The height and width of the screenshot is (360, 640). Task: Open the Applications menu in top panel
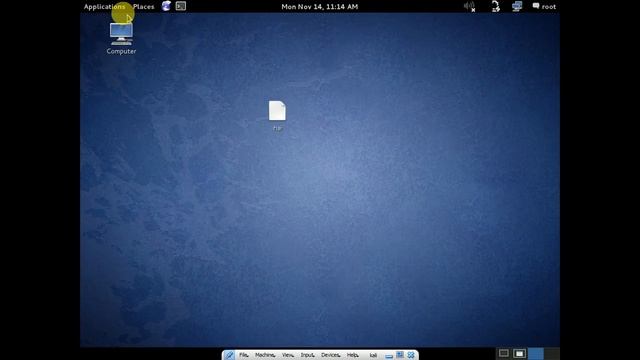pos(104,7)
